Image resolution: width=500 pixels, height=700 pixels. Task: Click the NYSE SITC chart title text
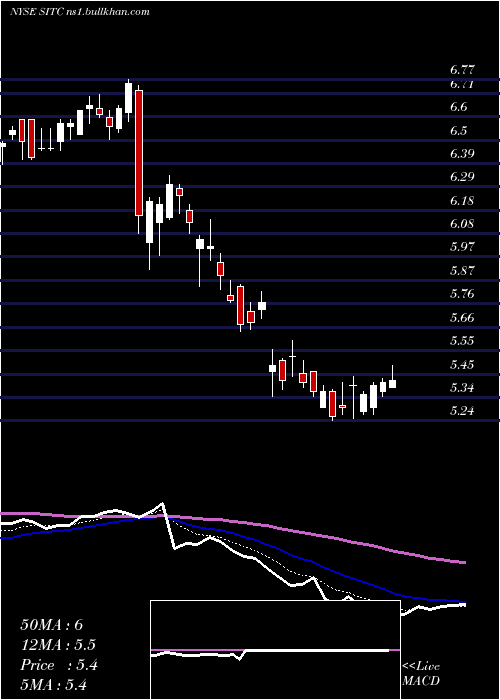79,12
